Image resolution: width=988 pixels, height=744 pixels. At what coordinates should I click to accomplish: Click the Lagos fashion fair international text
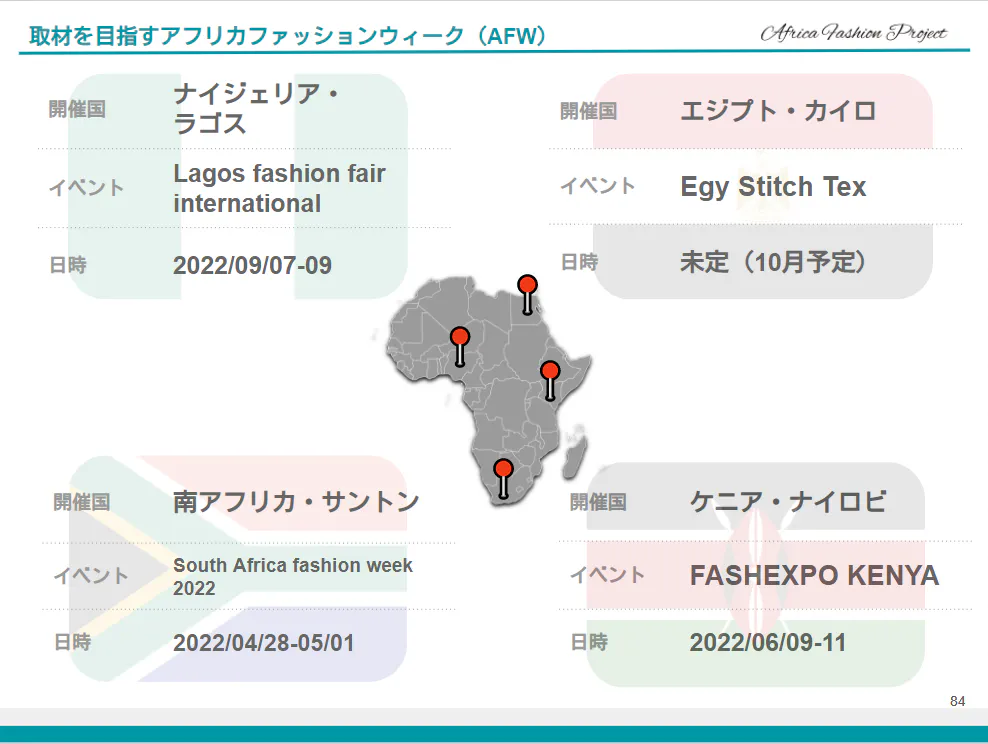click(279, 188)
